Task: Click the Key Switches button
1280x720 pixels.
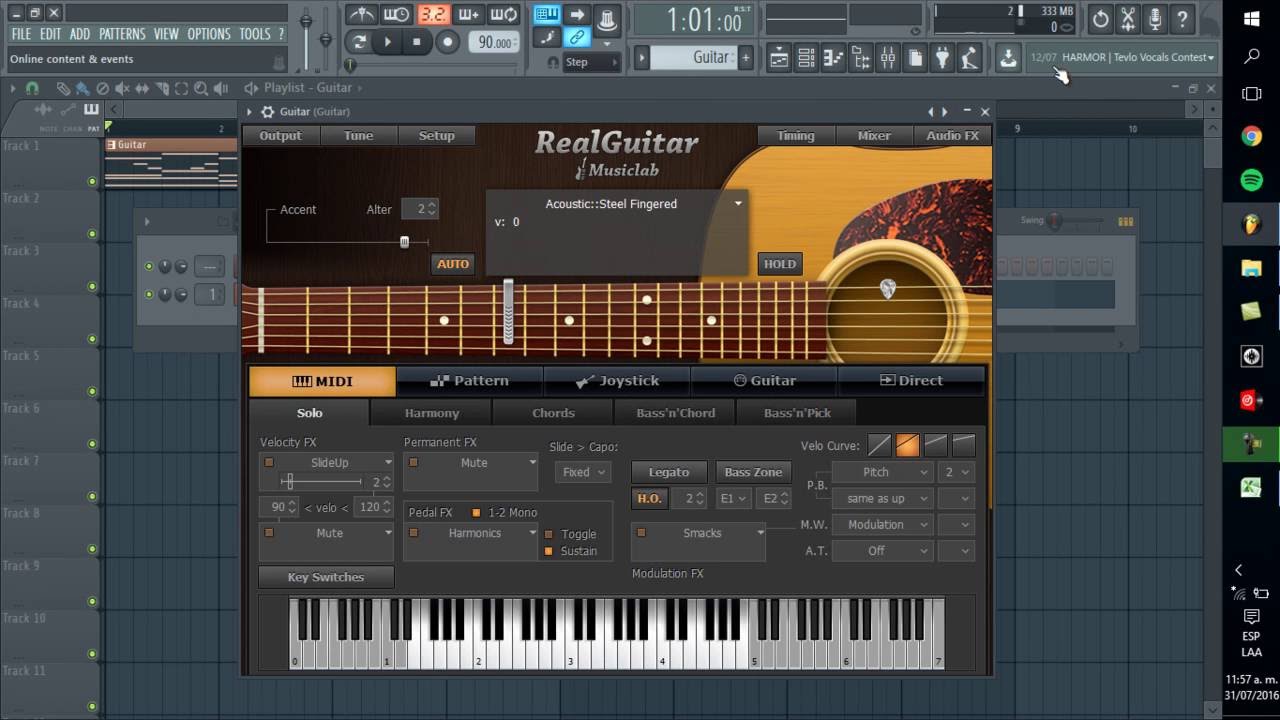Action: pyautogui.click(x=326, y=577)
